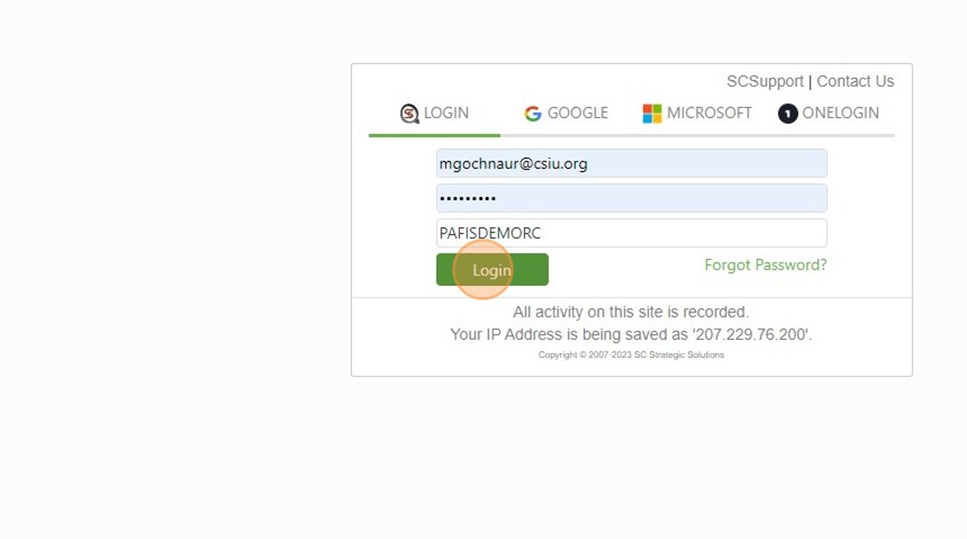Select the GOOGLE sign-in tab label
The width and height of the screenshot is (967, 539).
click(x=577, y=113)
